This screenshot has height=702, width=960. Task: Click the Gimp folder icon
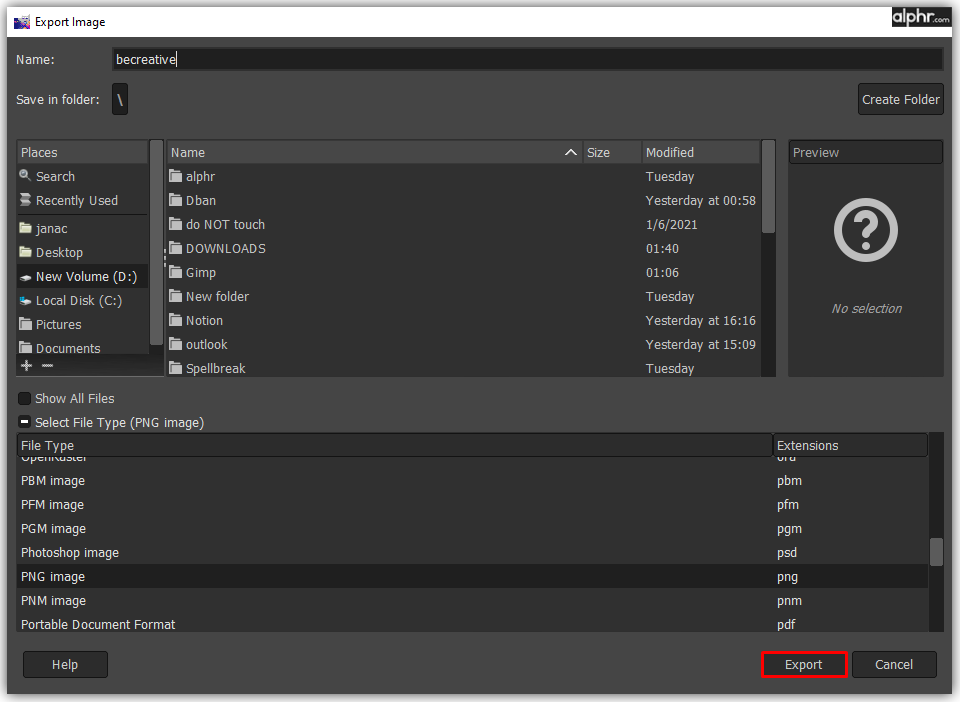click(176, 272)
